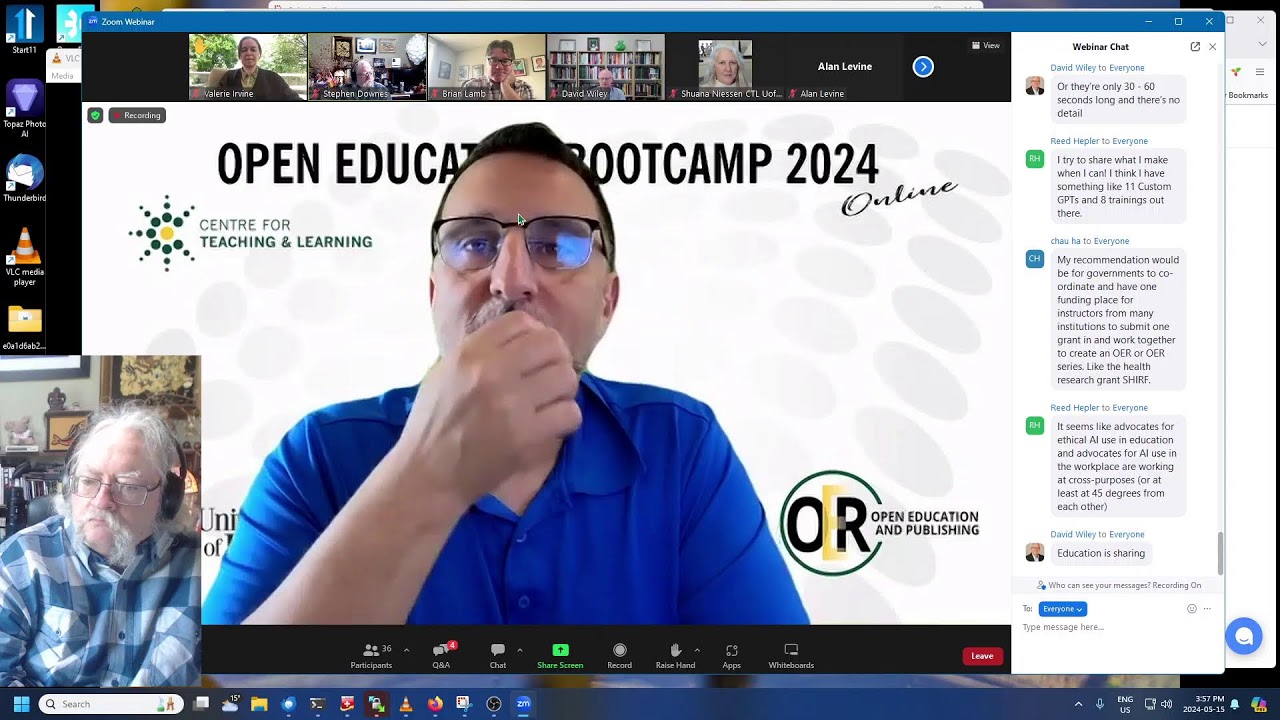
Task: Open OBS Studio from the taskbar
Action: pyautogui.click(x=493, y=704)
